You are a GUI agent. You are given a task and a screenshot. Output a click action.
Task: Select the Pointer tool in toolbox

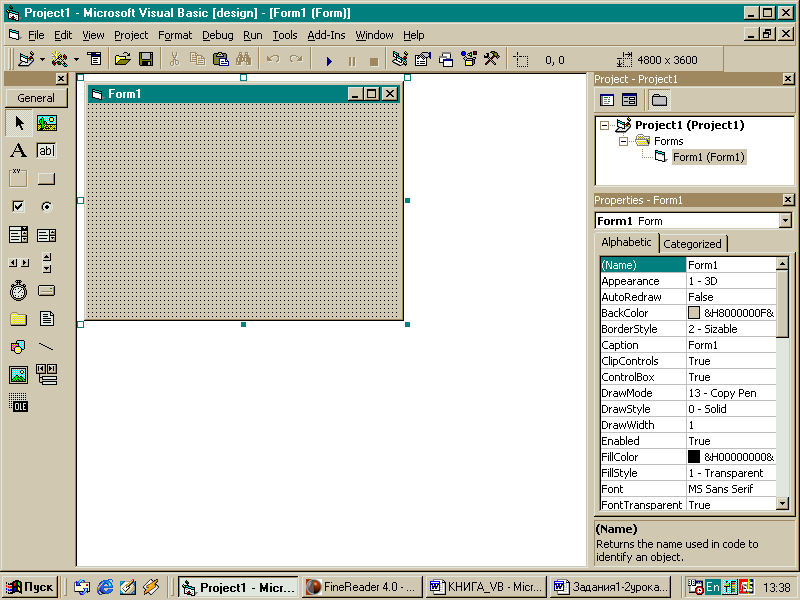click(19, 123)
